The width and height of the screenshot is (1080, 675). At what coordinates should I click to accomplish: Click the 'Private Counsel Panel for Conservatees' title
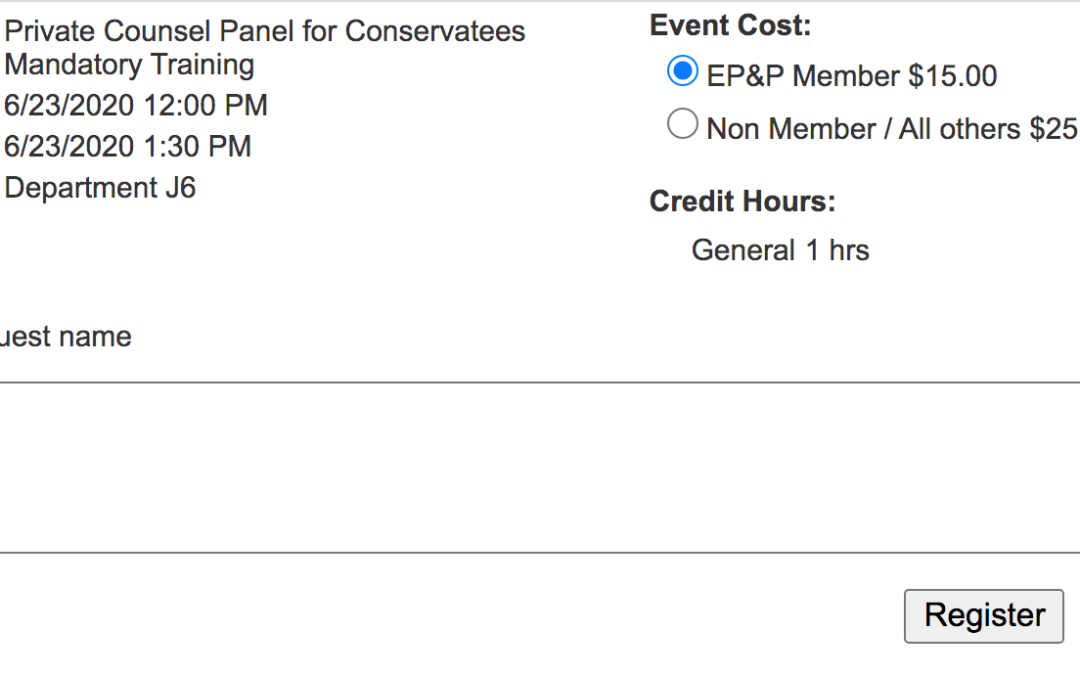264,31
